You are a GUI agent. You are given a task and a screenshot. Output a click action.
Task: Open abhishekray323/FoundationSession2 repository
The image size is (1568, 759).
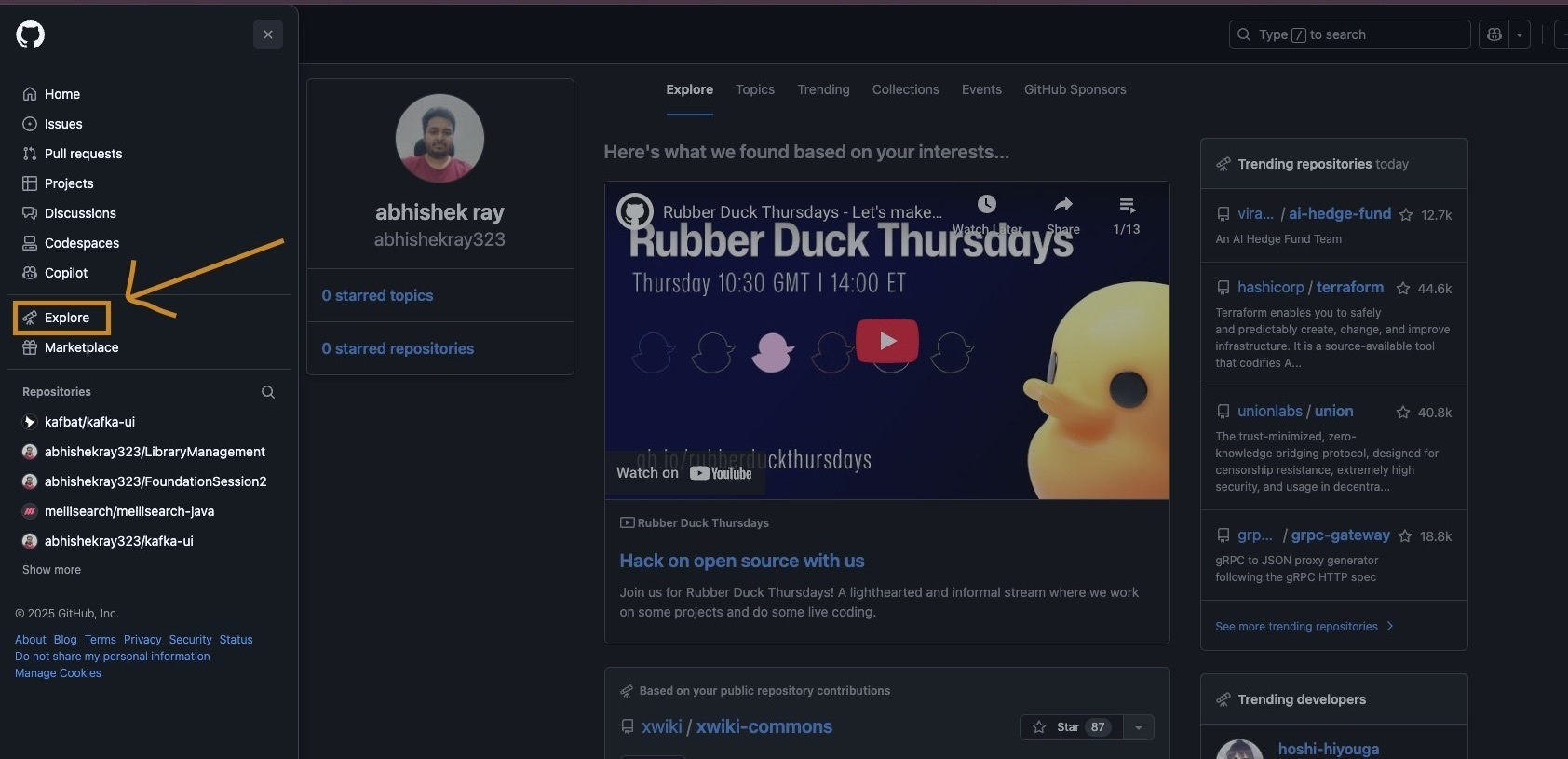(155, 481)
